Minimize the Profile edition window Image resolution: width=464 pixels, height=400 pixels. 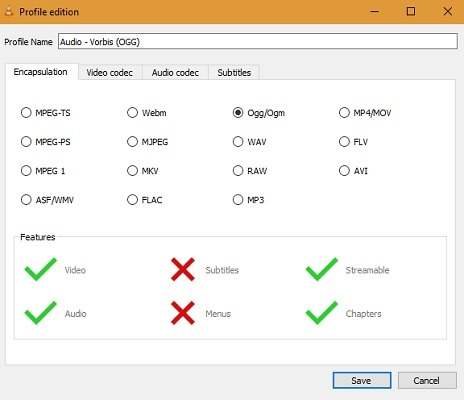point(375,12)
